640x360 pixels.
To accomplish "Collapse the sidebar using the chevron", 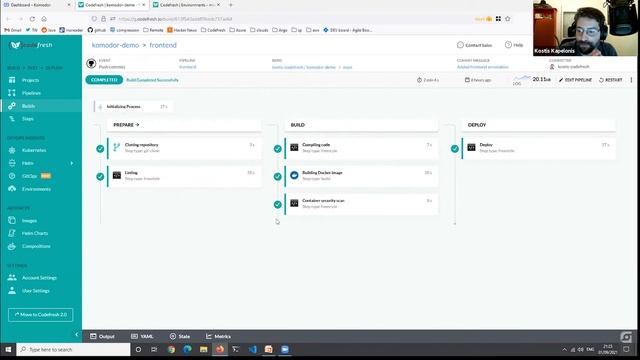I will (x=77, y=334).
